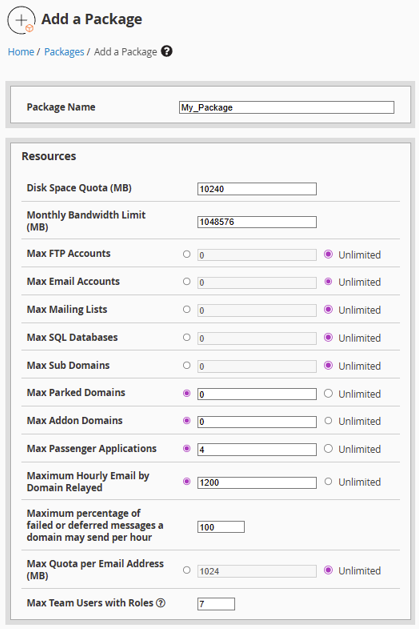Click the Resources section heading
Viewport: 419px width, 629px height.
click(x=49, y=156)
